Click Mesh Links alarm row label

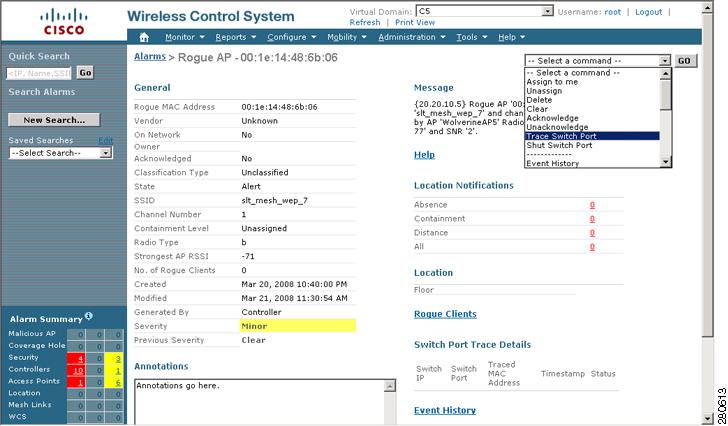[29, 405]
